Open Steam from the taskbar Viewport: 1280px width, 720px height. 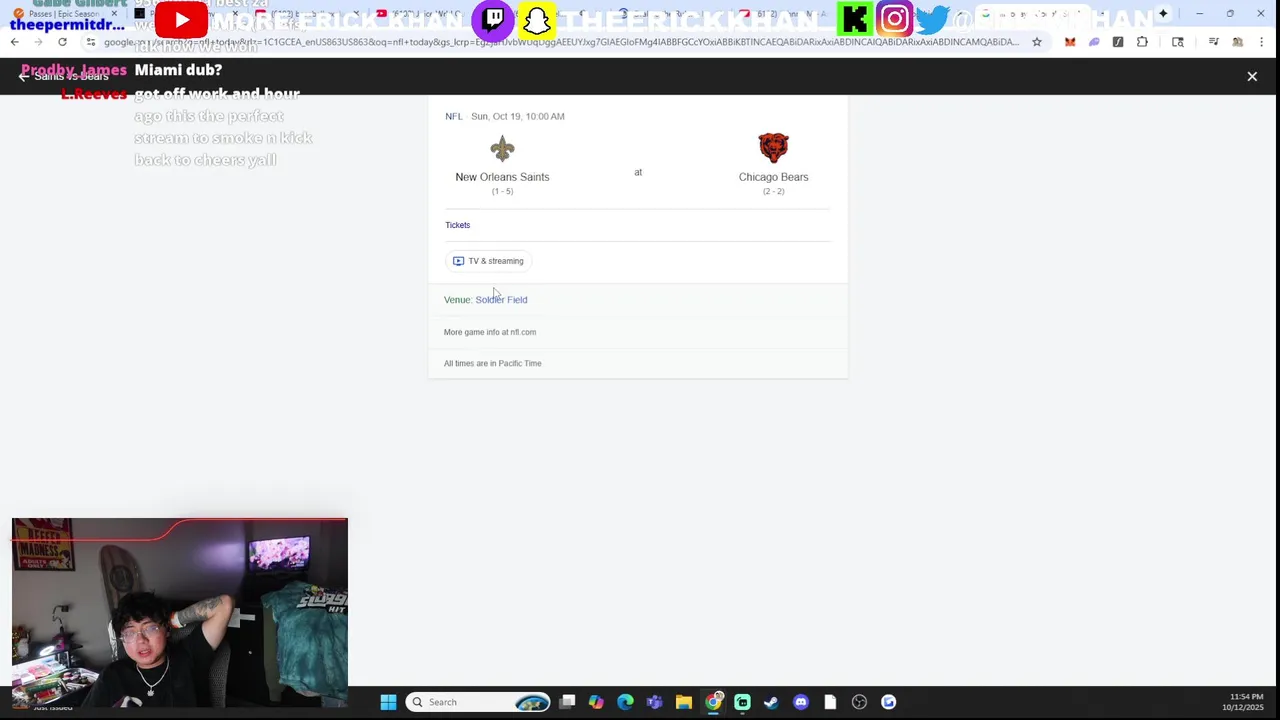pos(771,702)
